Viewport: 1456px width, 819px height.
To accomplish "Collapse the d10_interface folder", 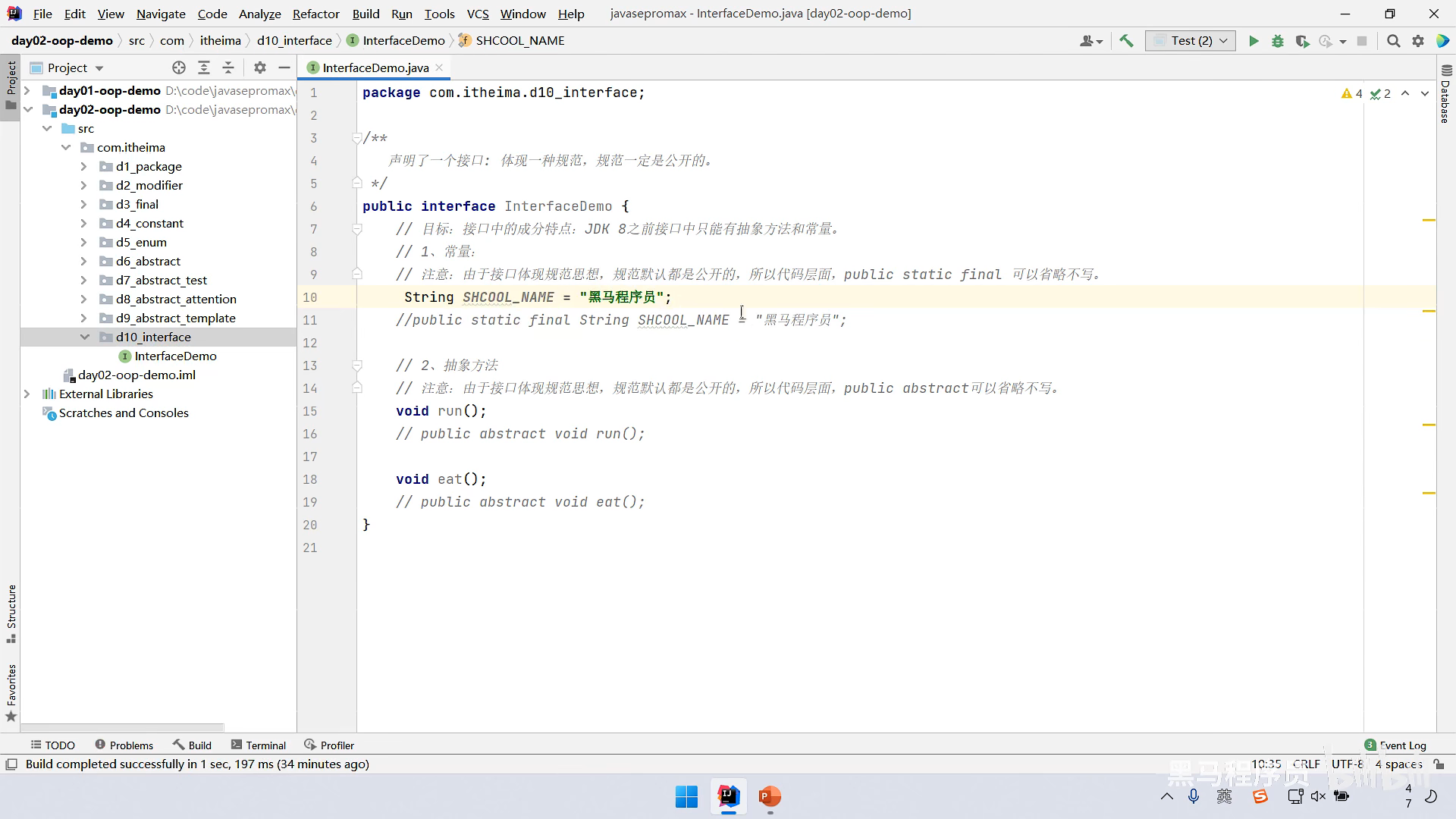I will (x=84, y=337).
